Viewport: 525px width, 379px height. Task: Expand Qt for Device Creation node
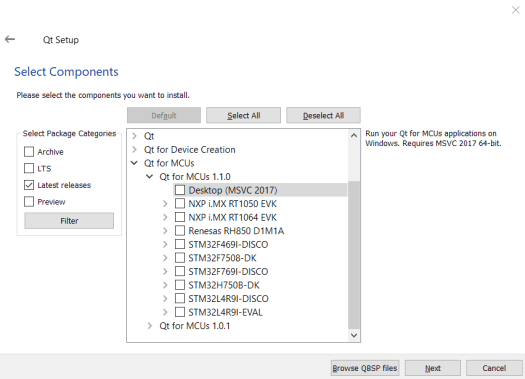point(134,149)
